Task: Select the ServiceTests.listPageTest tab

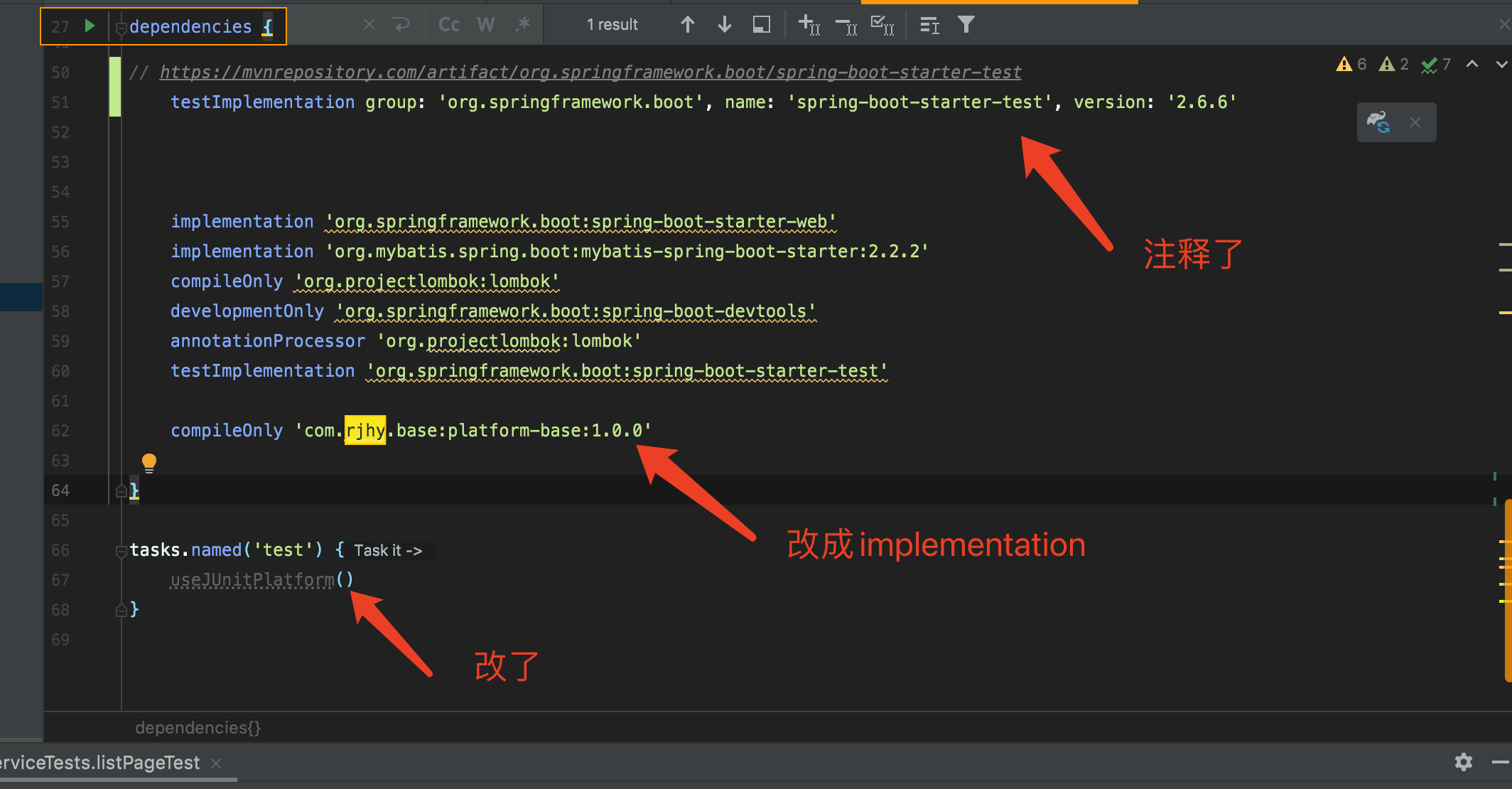Action: pyautogui.click(x=99, y=763)
